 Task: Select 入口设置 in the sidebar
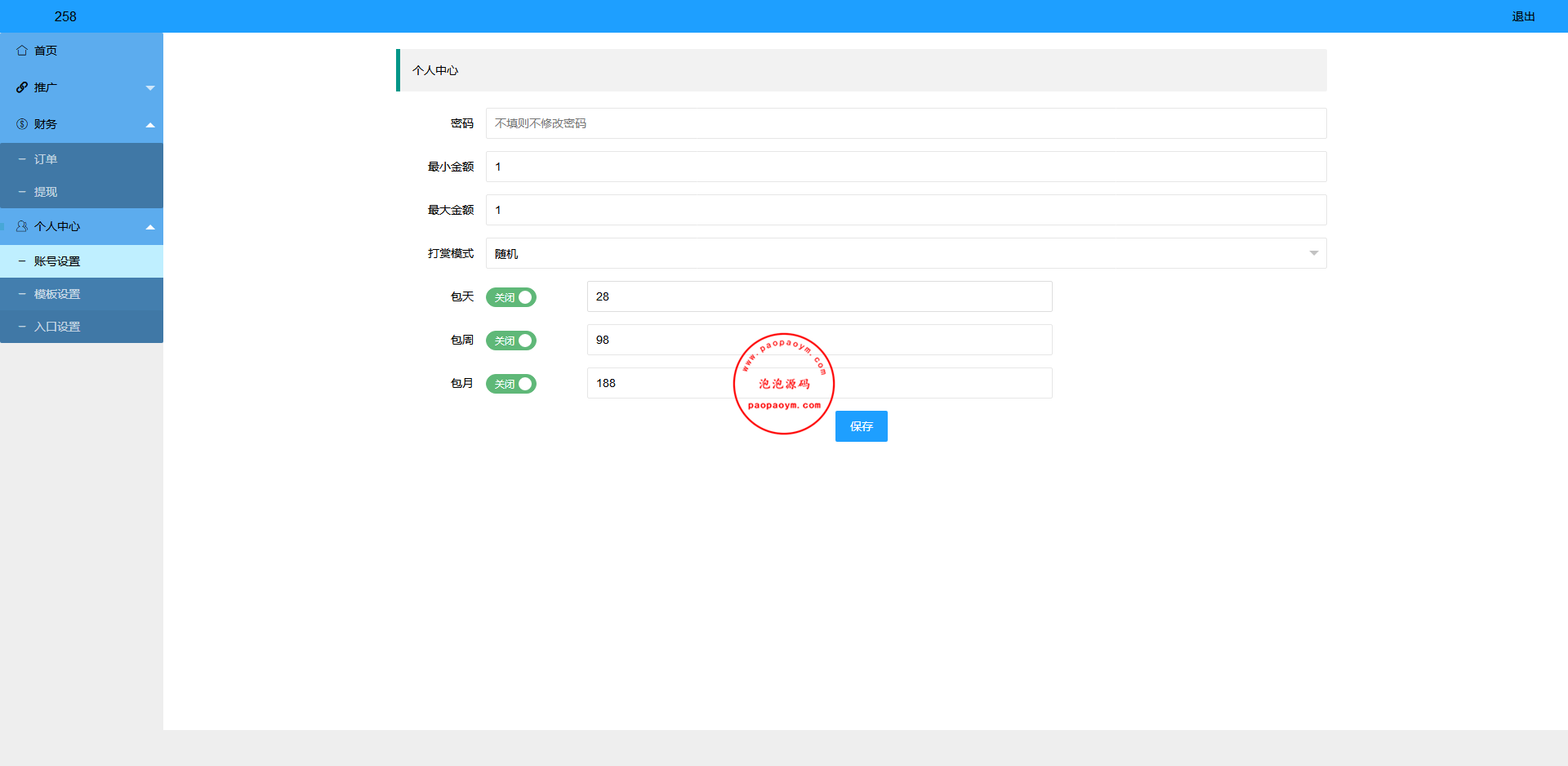57,327
